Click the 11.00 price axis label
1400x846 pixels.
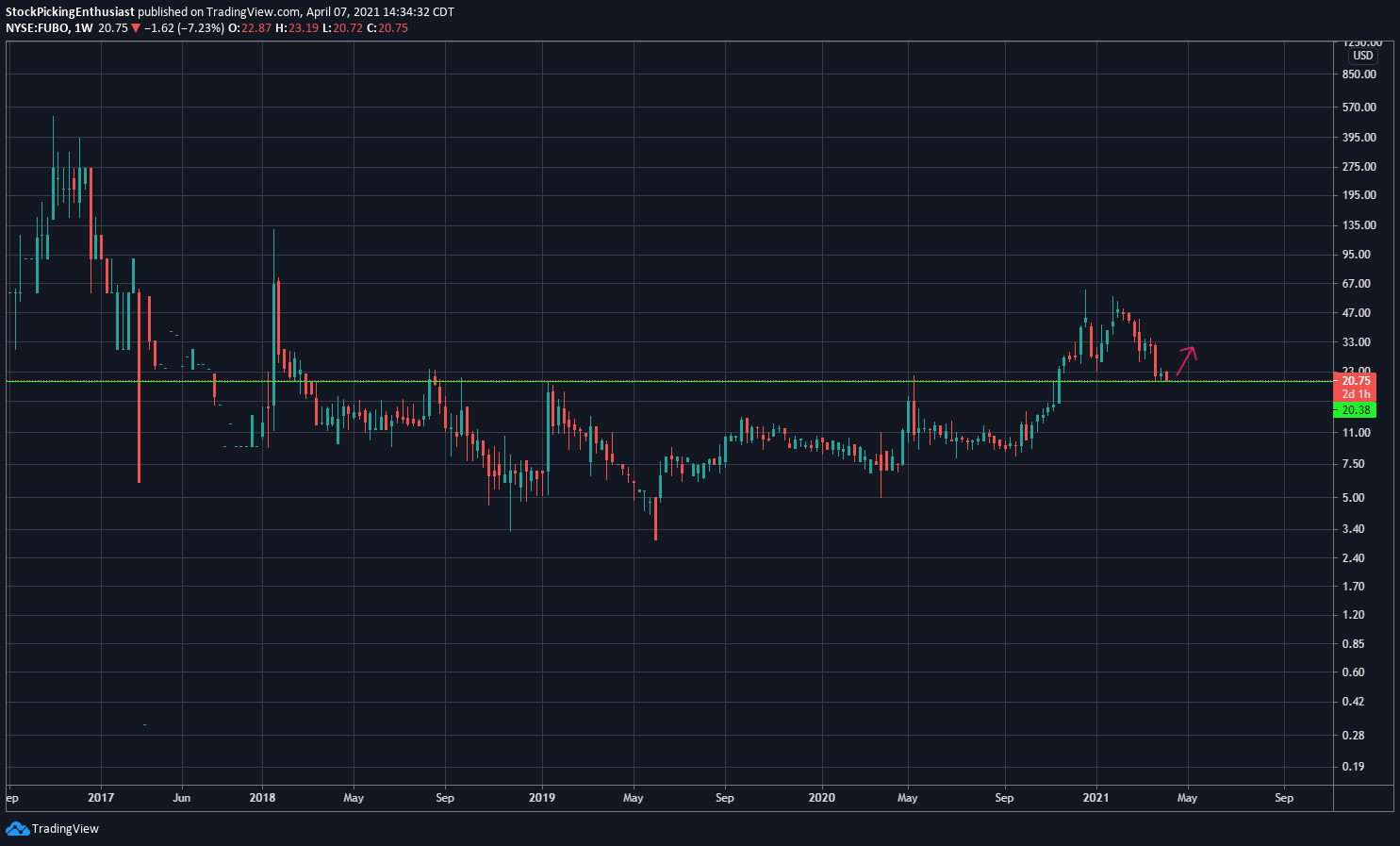click(x=1357, y=433)
